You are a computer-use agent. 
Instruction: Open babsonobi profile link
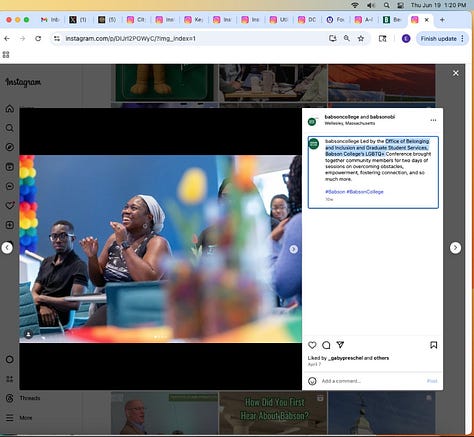(x=382, y=117)
